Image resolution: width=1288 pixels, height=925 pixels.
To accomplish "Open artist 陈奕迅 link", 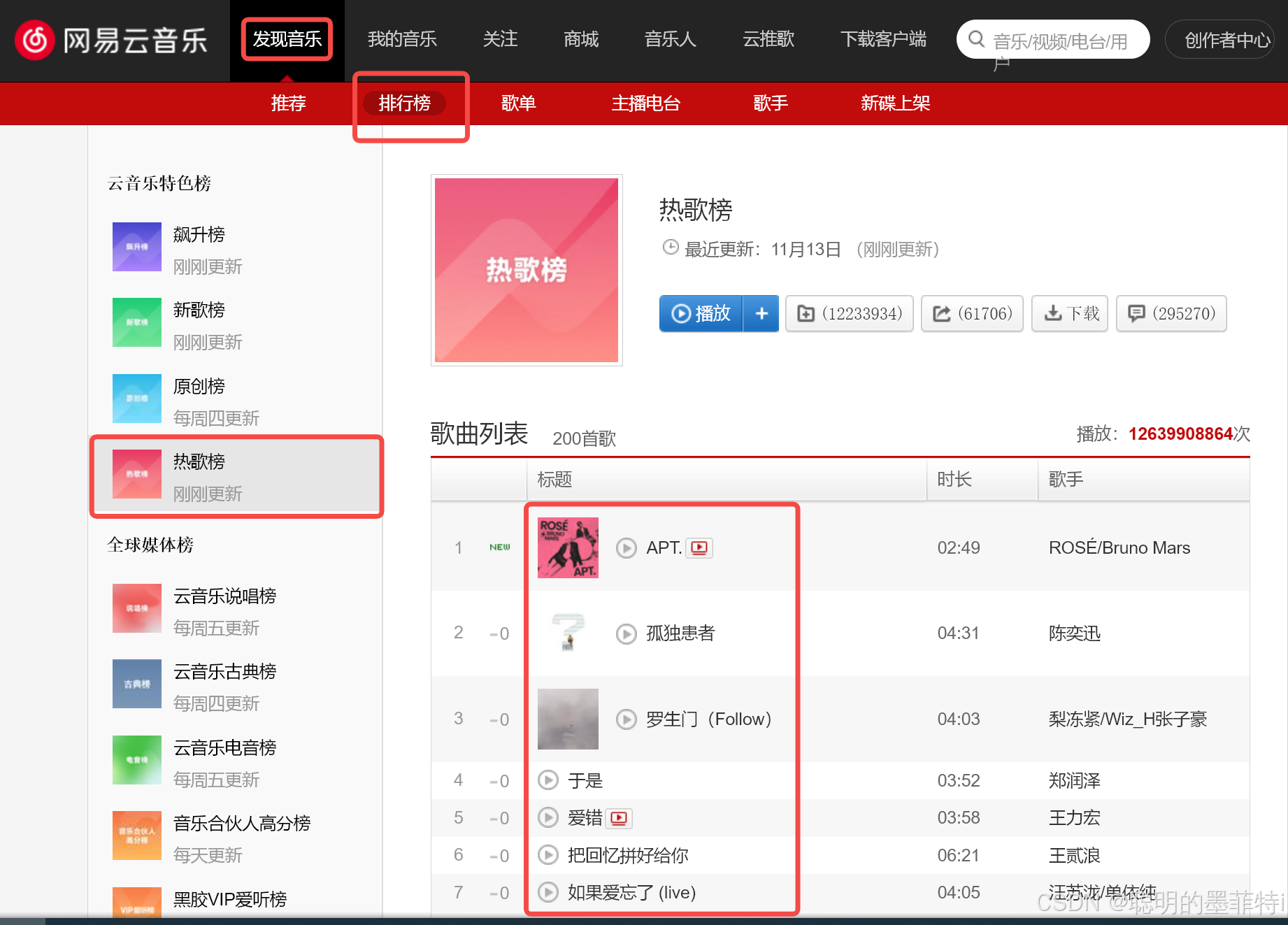I will [x=1075, y=633].
